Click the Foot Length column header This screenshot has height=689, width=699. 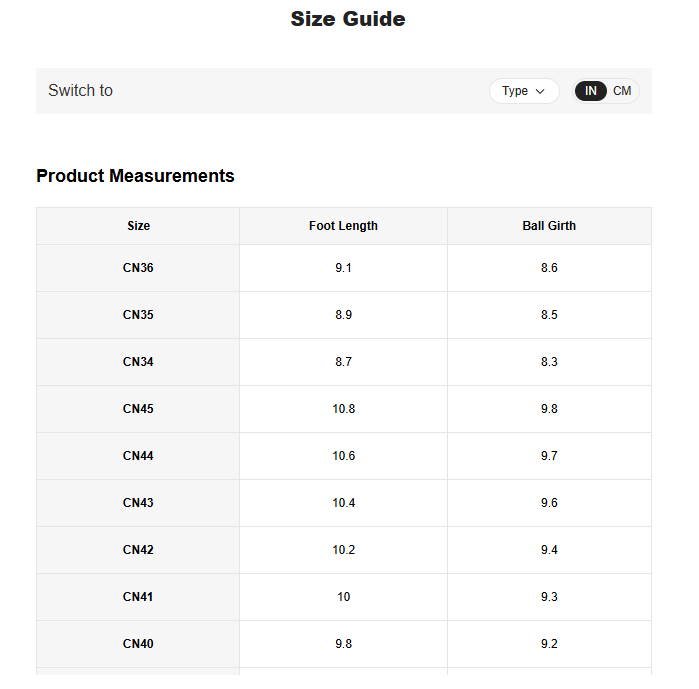[x=343, y=226]
